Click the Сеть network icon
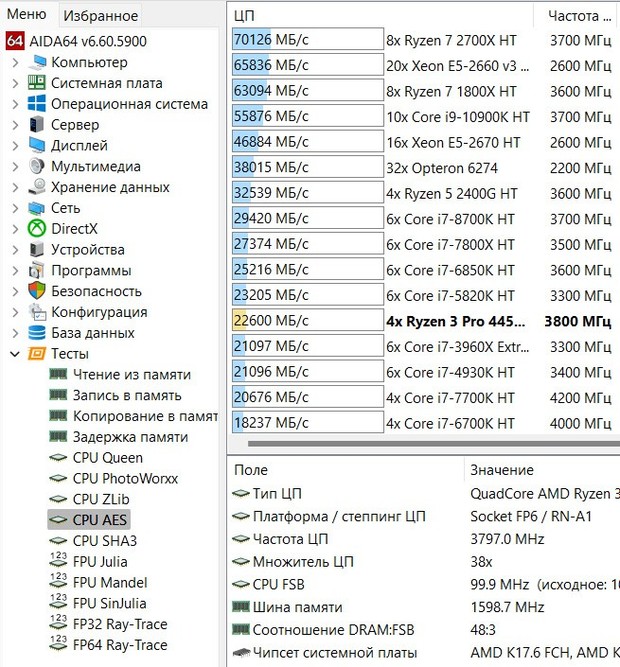This screenshot has width=620, height=667. point(37,208)
